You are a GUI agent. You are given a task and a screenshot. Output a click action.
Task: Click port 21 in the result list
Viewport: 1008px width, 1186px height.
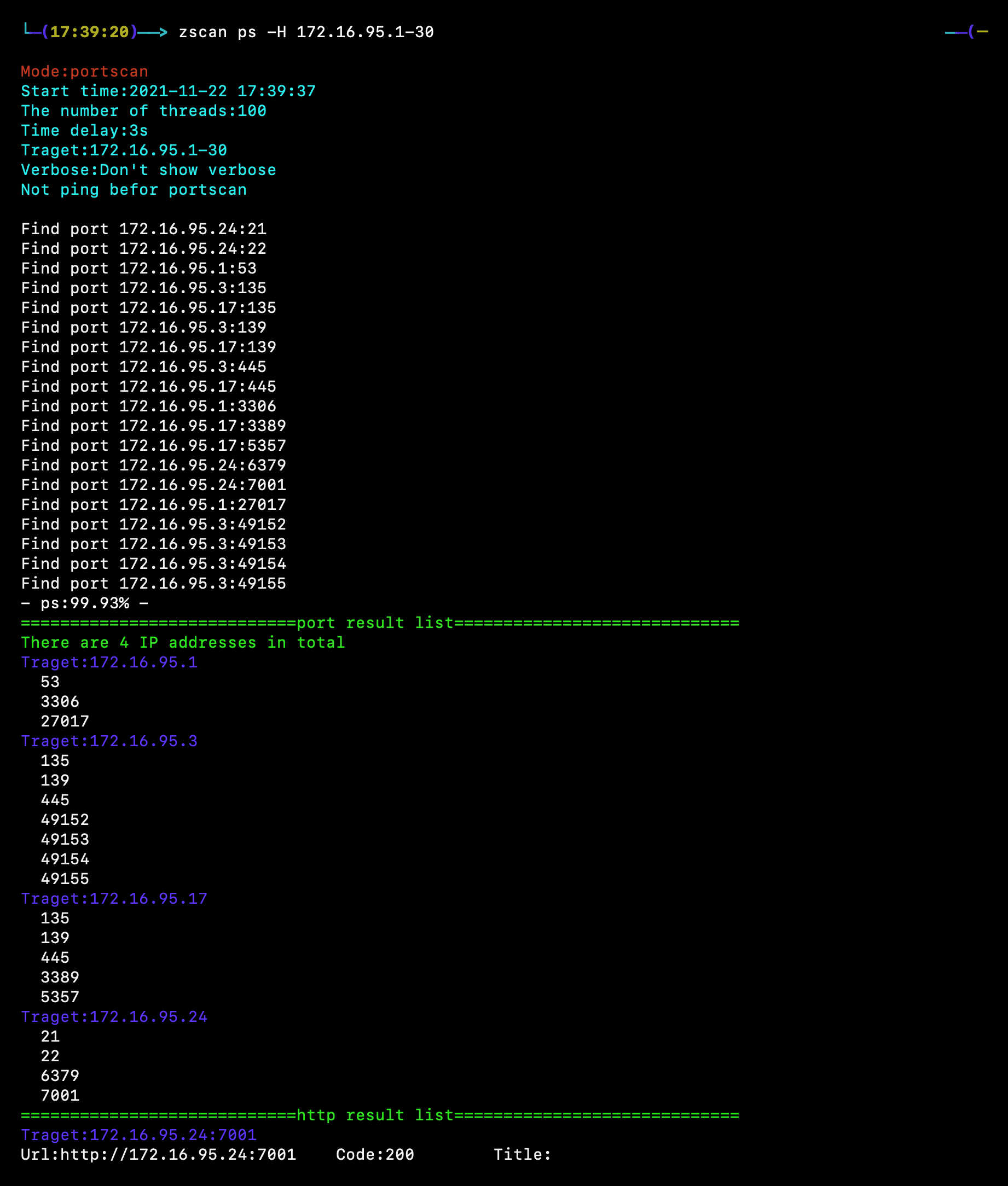click(x=50, y=1037)
